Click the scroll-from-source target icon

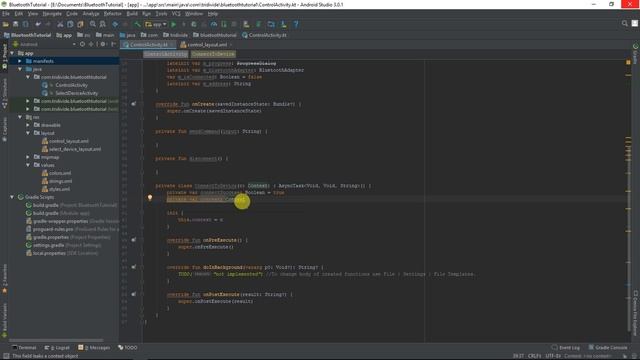point(82,44)
